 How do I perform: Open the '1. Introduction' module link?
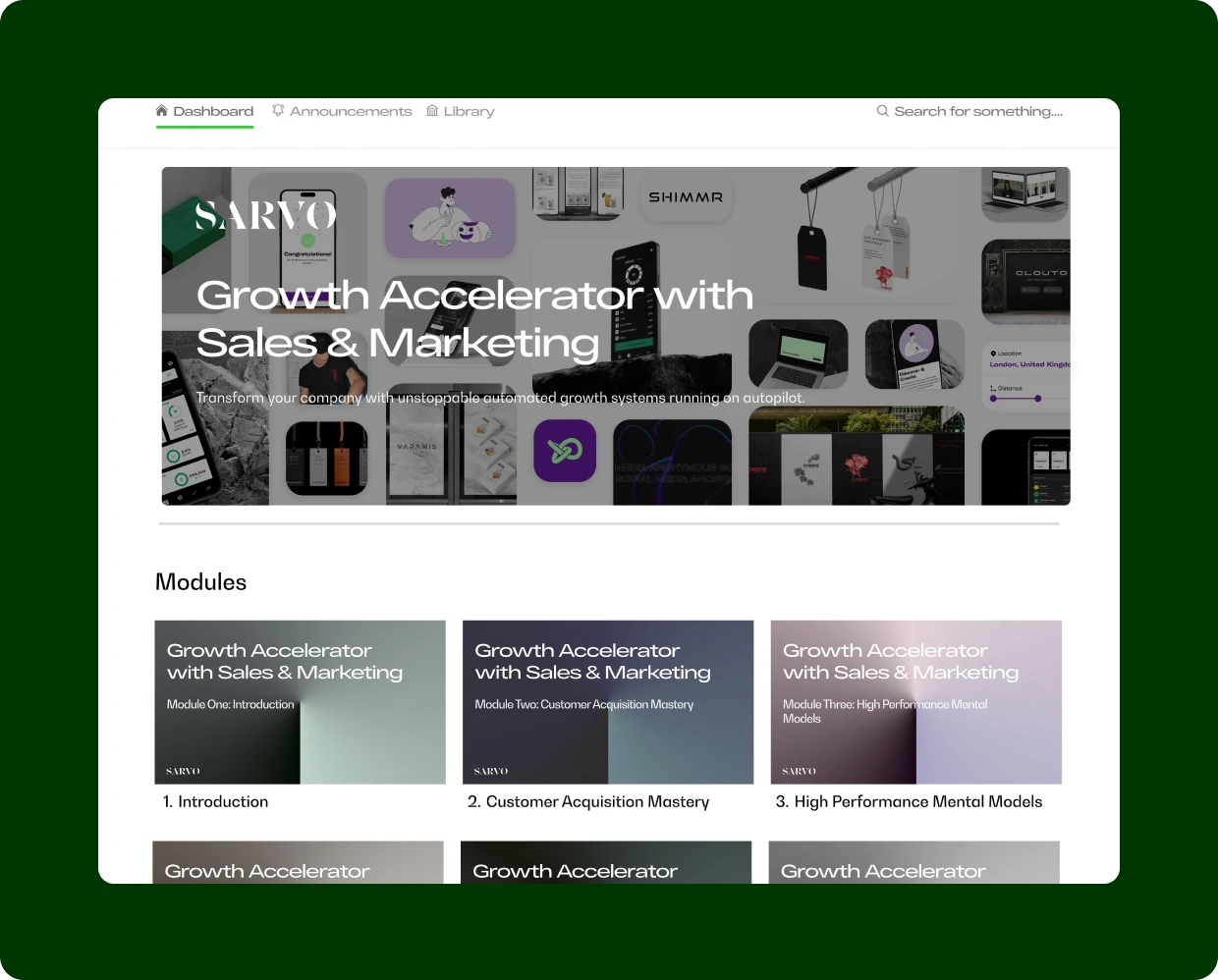(x=215, y=802)
